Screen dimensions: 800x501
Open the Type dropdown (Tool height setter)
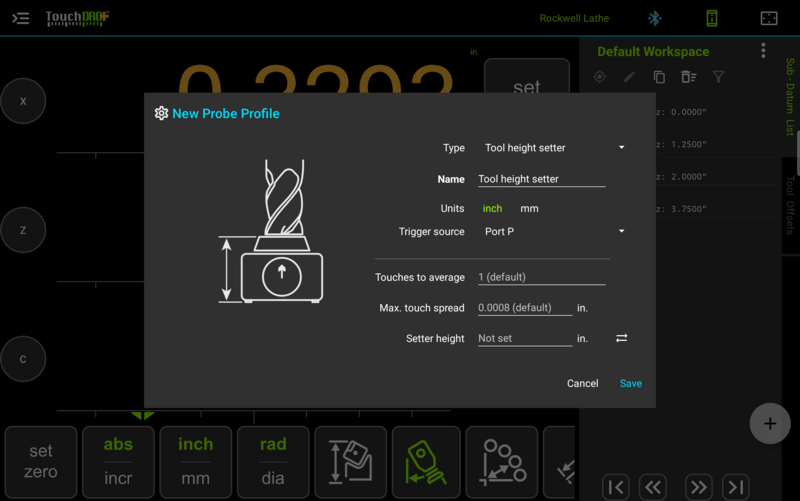click(x=554, y=148)
